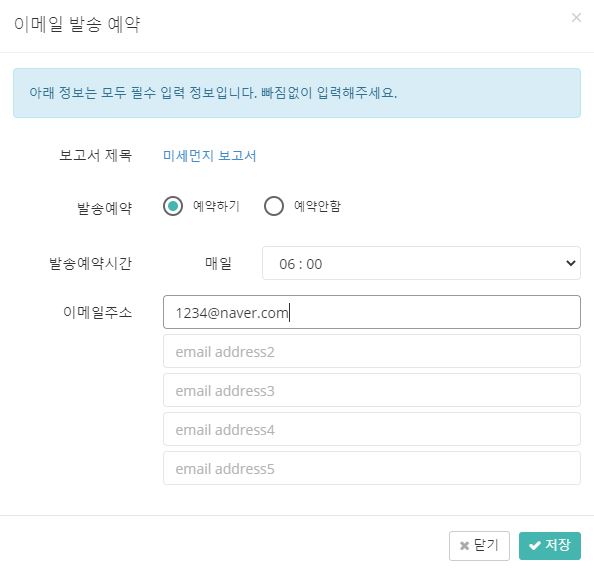Click the 발송예약 label
Screen dimensions: 594x569
coord(105,208)
